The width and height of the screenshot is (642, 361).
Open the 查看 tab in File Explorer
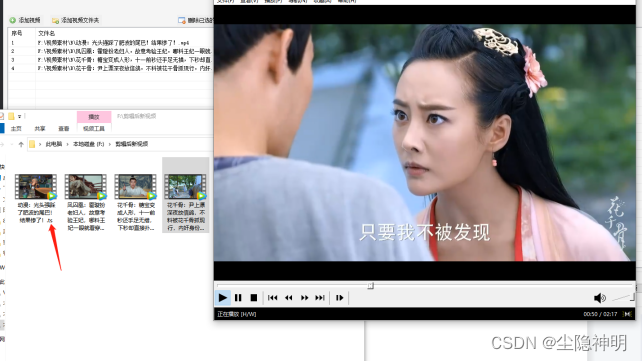[x=64, y=129]
